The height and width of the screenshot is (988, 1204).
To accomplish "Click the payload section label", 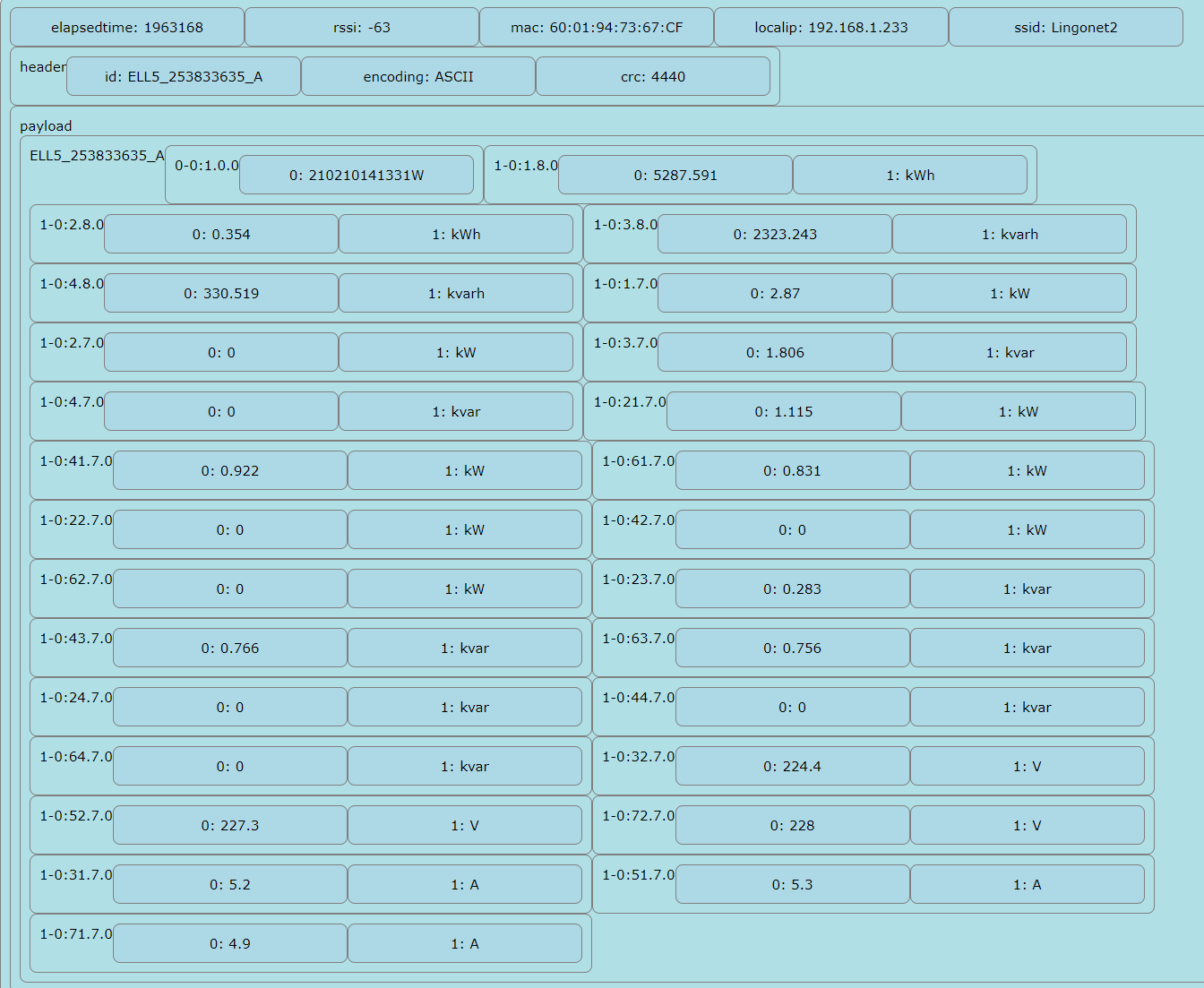I will 46,125.
